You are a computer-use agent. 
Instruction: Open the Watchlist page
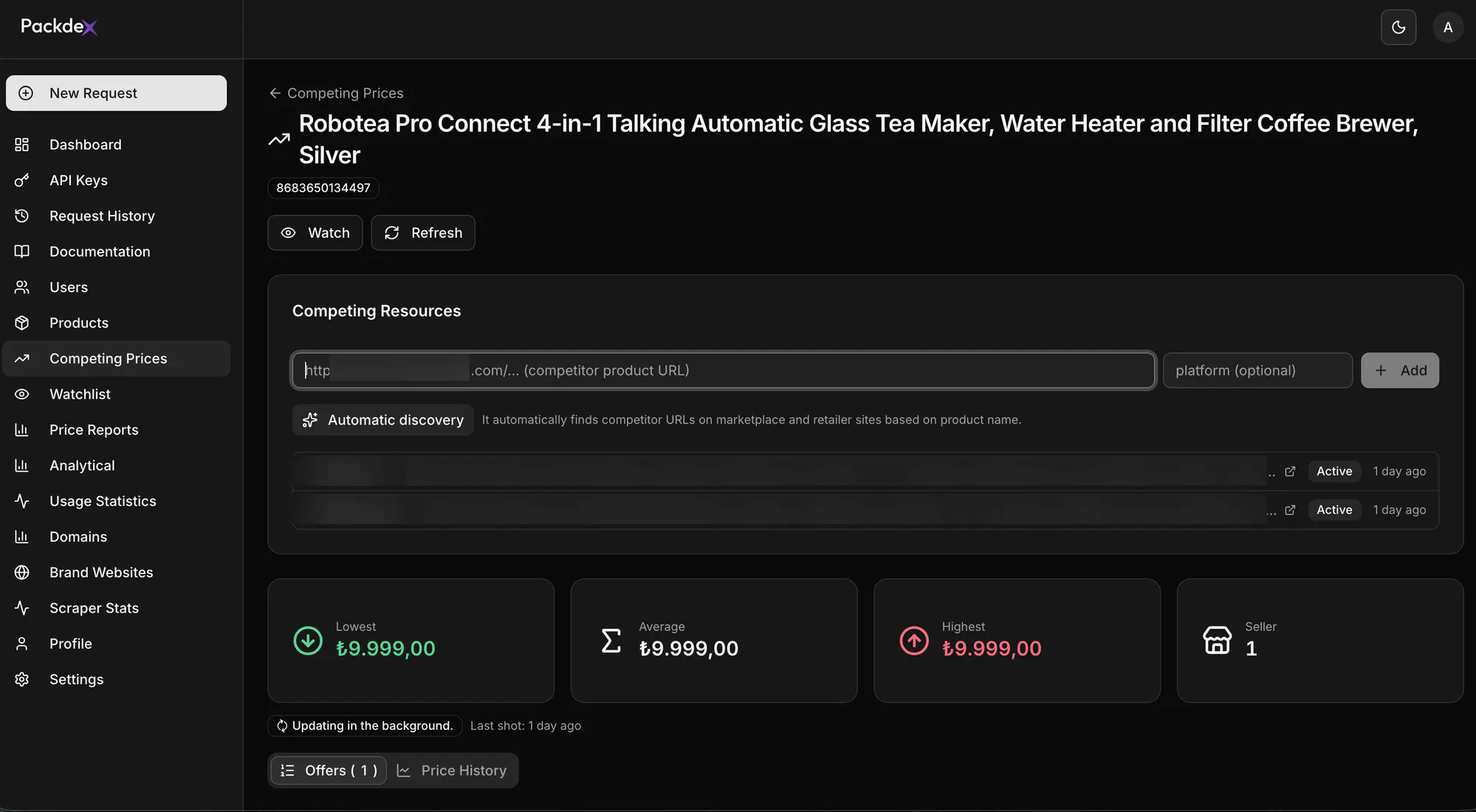point(117,394)
